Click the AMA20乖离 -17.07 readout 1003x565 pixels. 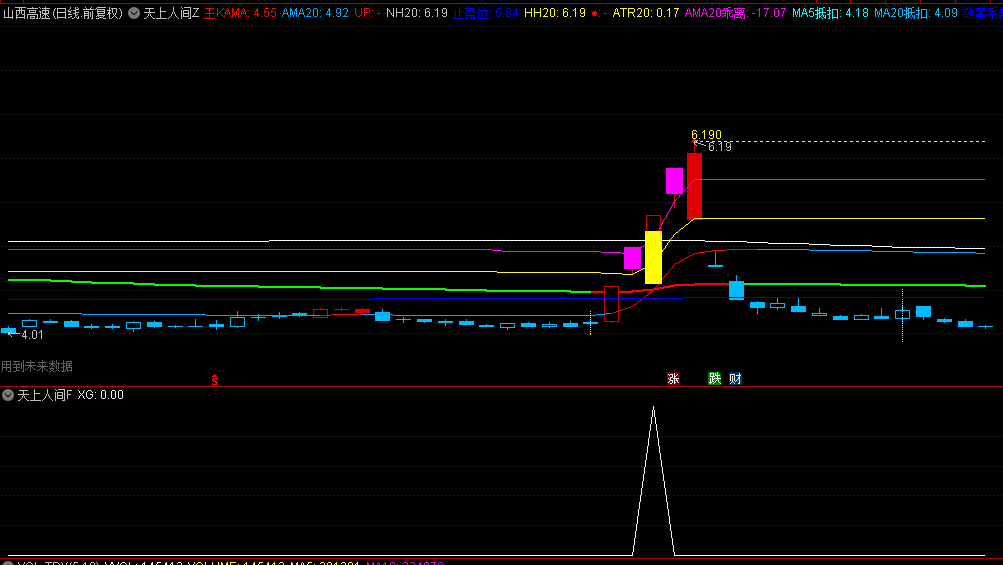[736, 13]
